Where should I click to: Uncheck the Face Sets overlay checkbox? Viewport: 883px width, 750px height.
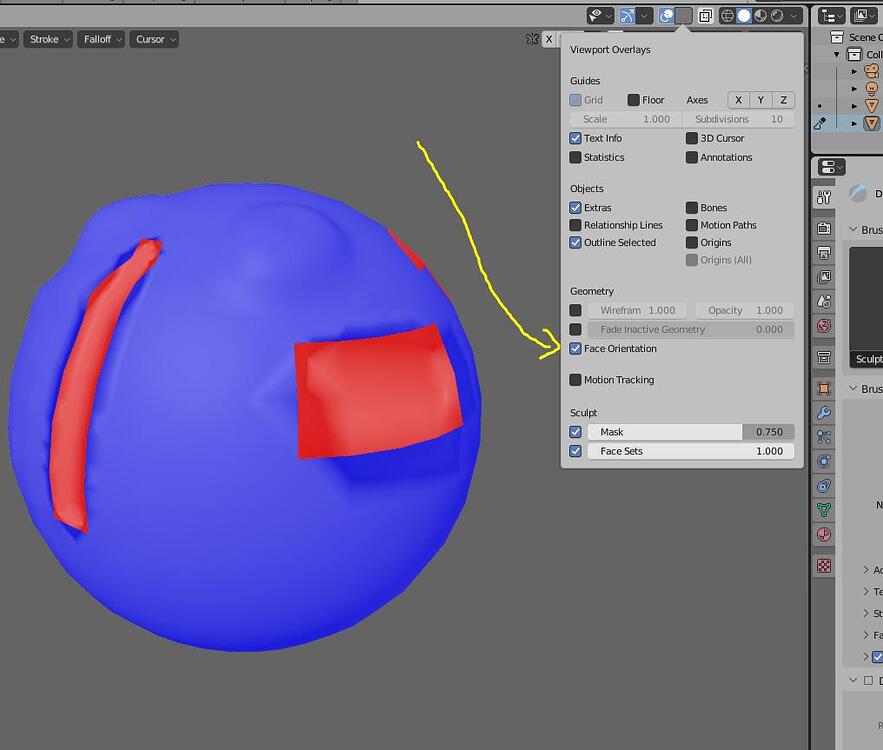pos(575,450)
